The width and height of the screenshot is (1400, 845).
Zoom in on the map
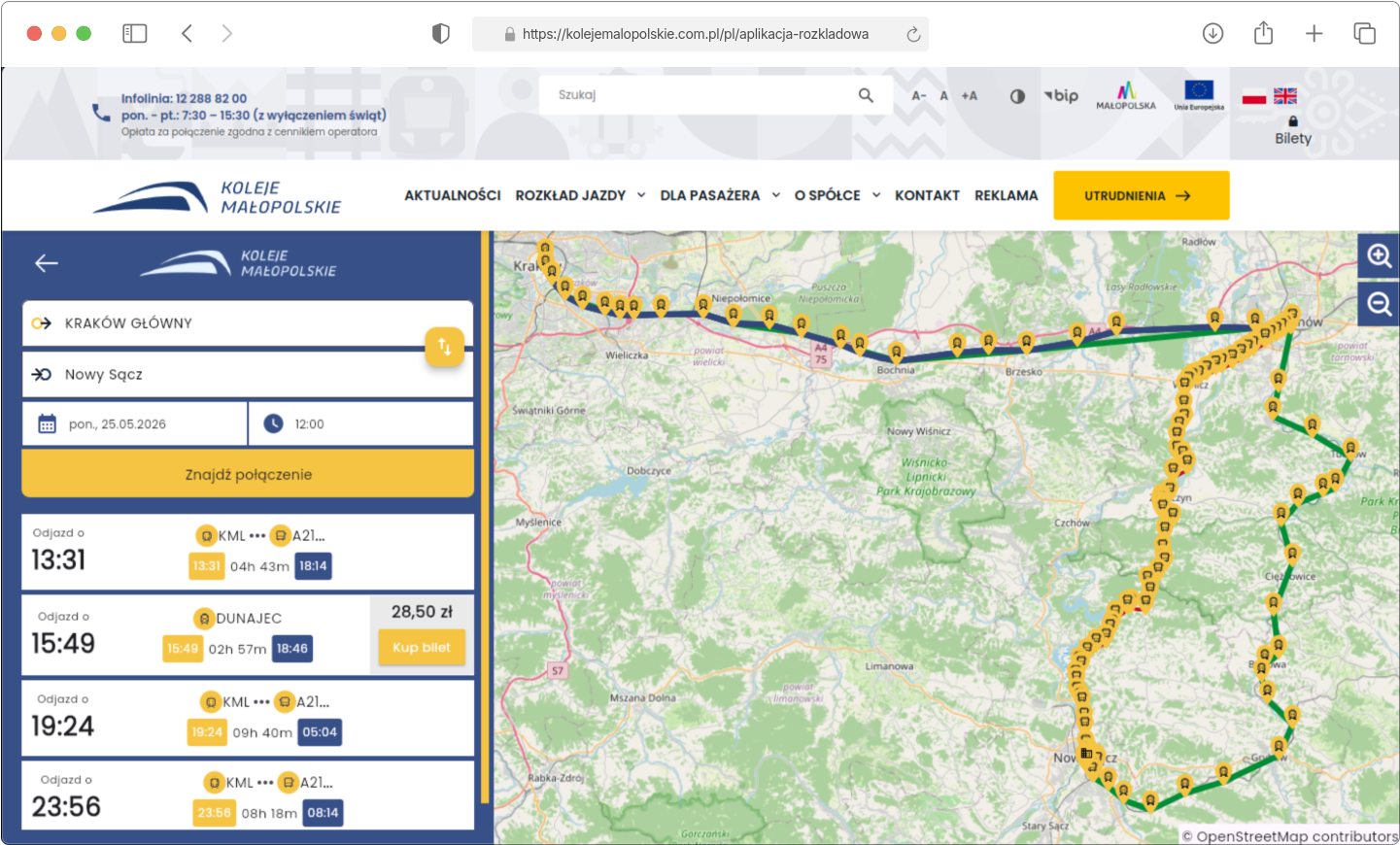pos(1379,255)
